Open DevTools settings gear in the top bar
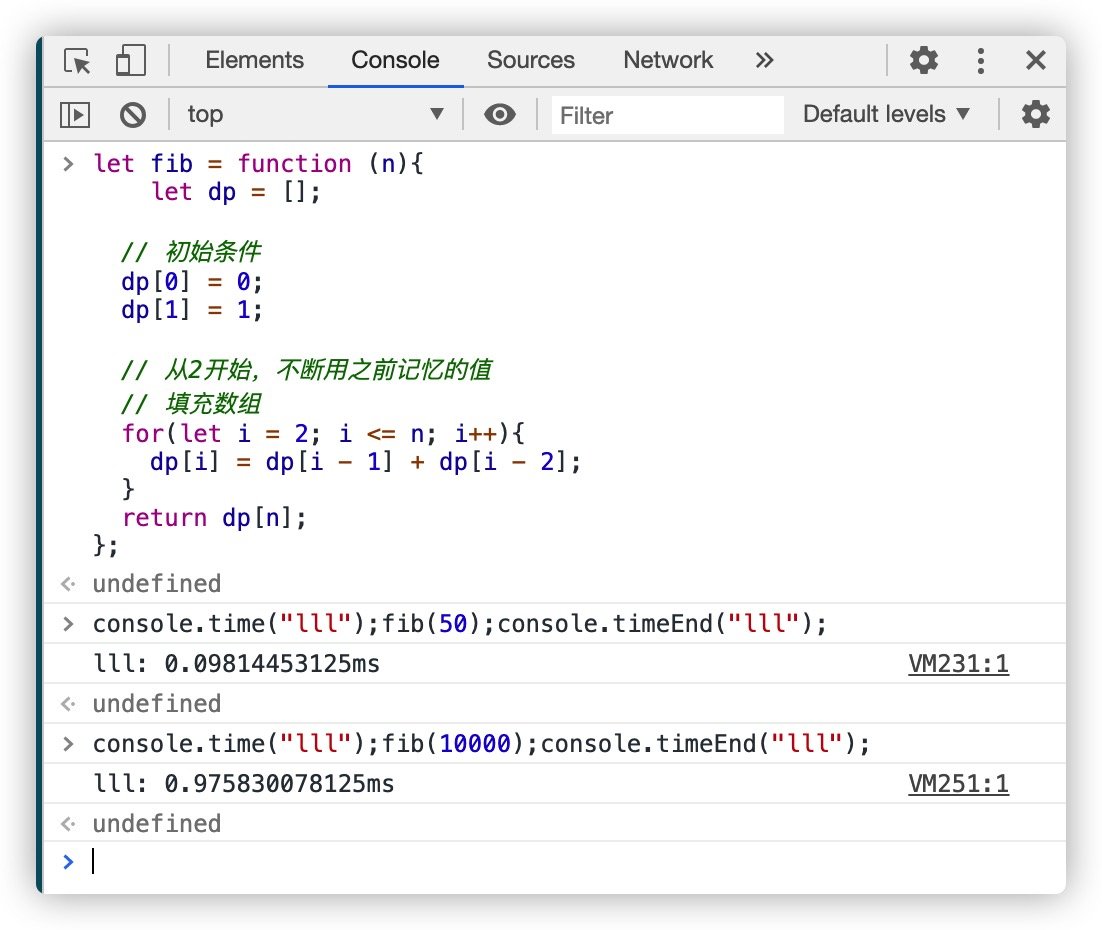This screenshot has width=1102, height=930. coord(923,60)
